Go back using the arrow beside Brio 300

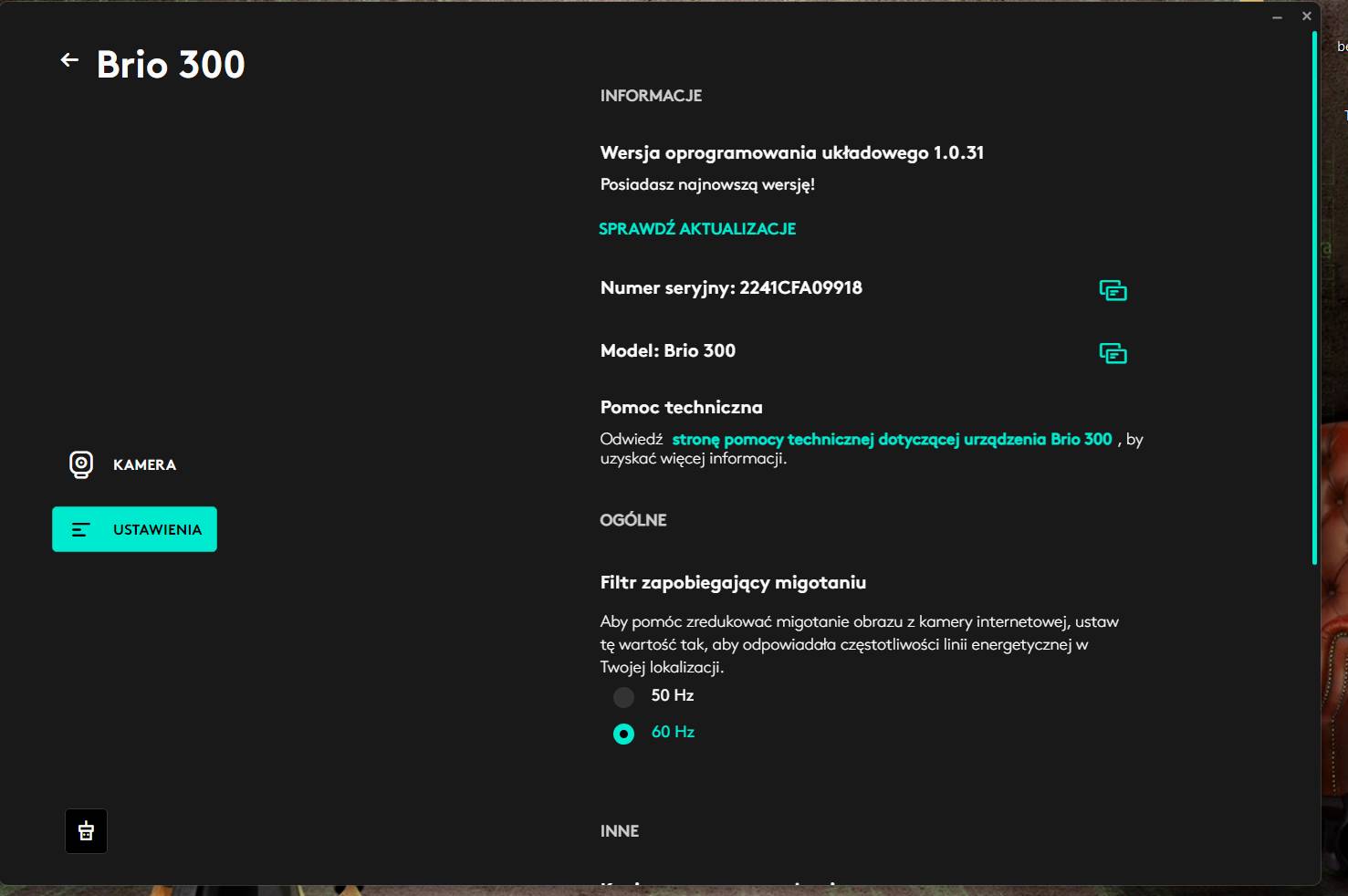(x=69, y=60)
